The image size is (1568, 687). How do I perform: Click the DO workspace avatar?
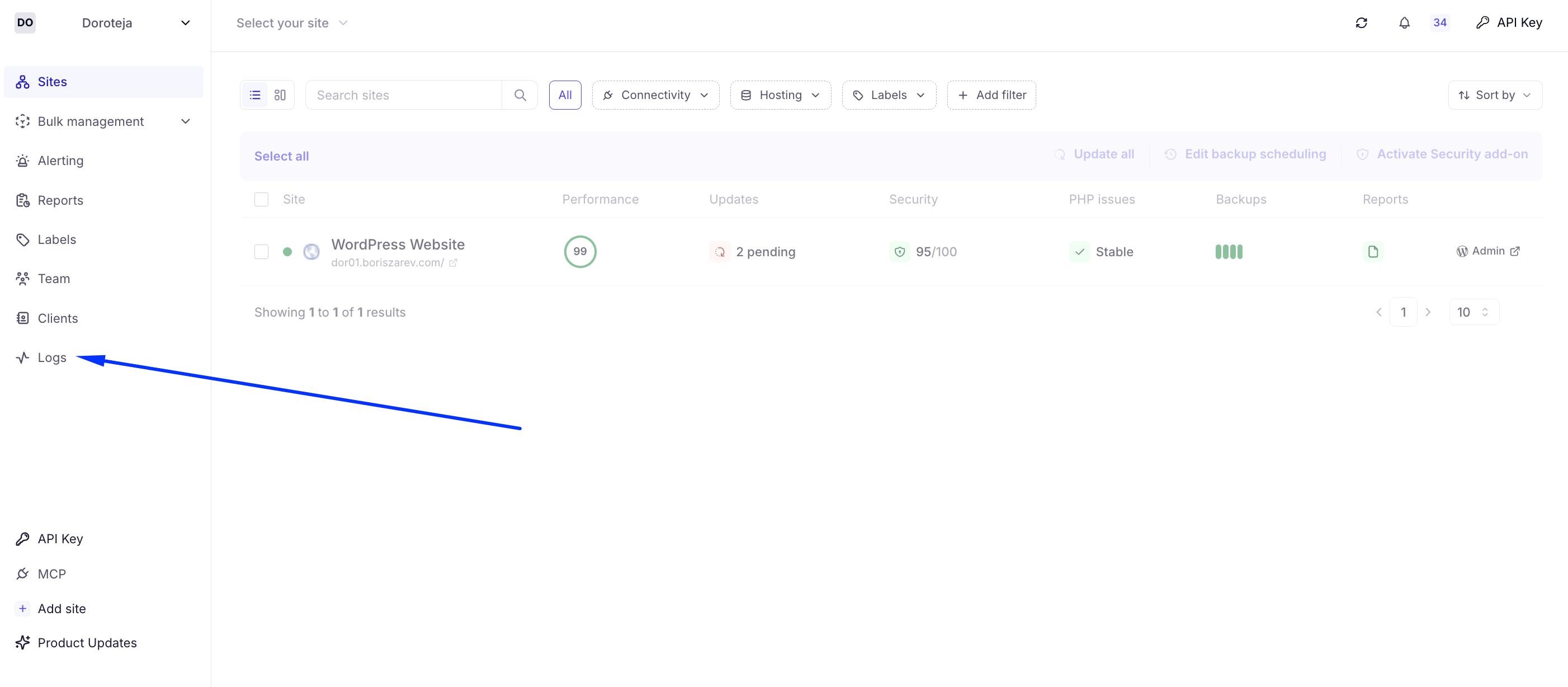coord(25,22)
